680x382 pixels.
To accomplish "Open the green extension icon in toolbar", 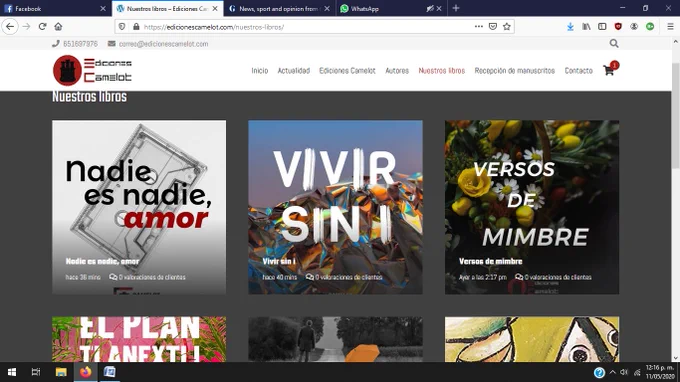I will click(650, 27).
